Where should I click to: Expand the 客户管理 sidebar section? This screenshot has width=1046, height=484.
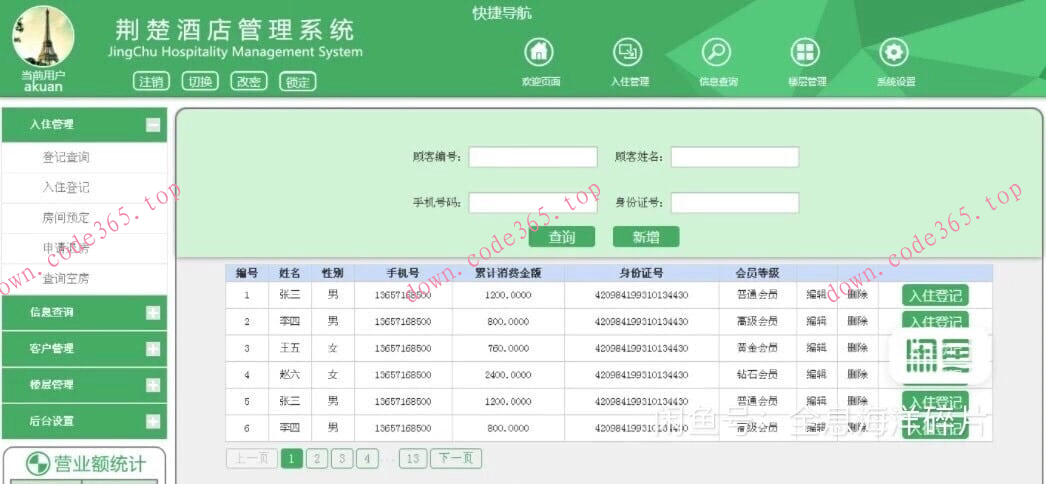coord(153,349)
